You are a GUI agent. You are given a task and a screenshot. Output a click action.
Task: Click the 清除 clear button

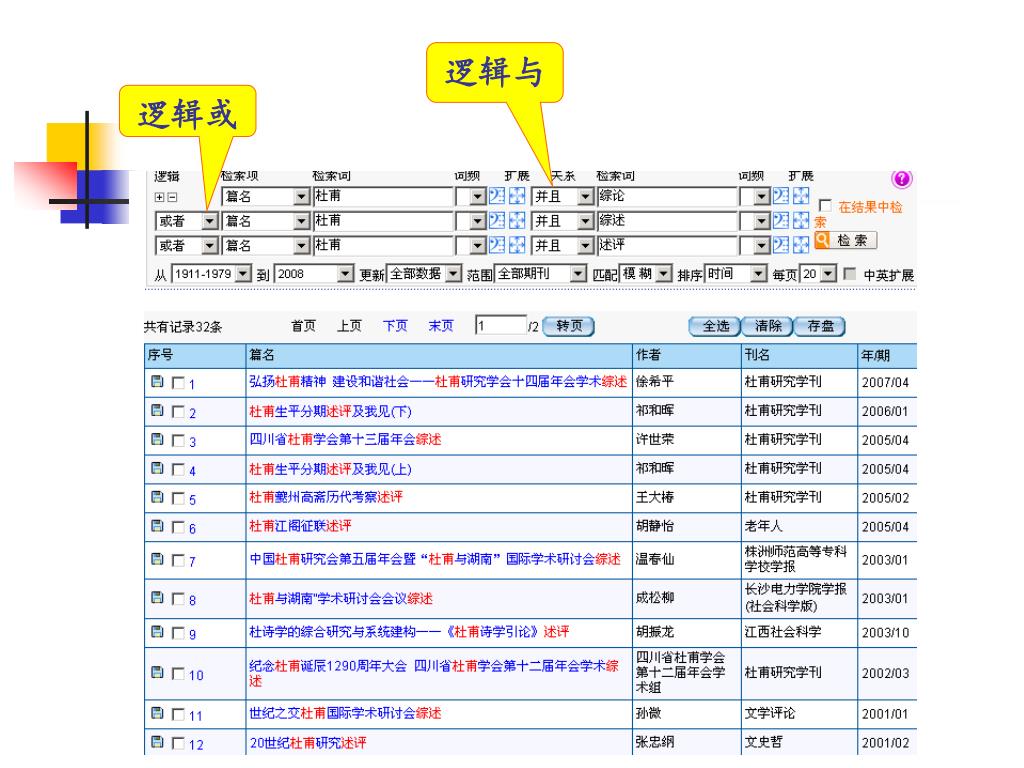point(767,326)
